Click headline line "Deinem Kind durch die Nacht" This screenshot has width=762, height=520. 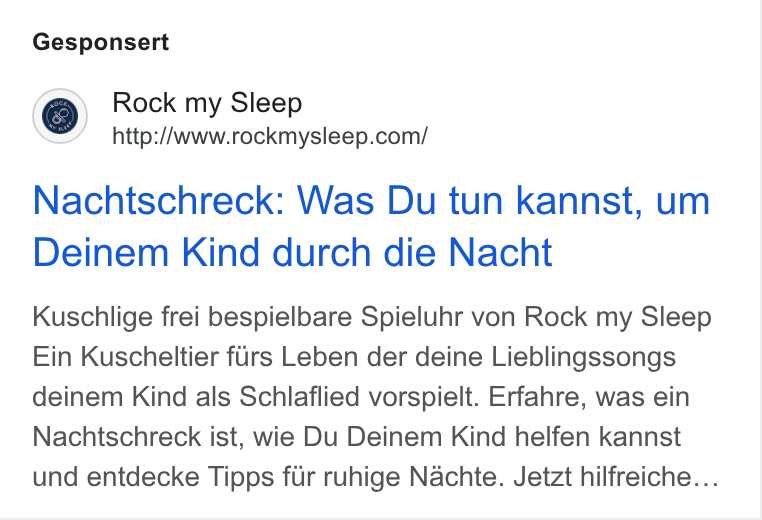click(293, 252)
